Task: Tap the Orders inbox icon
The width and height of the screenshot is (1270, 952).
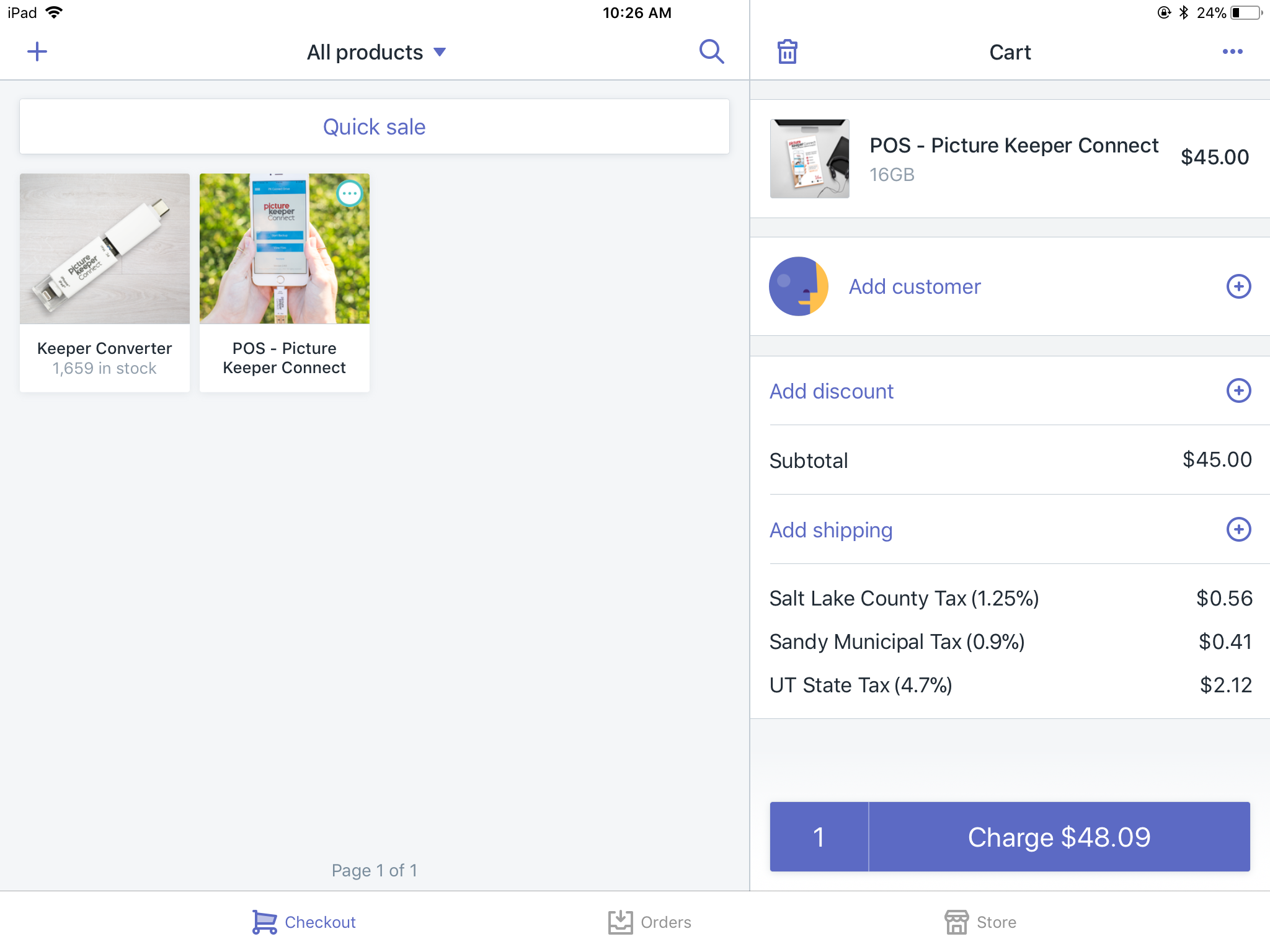Action: 620,922
